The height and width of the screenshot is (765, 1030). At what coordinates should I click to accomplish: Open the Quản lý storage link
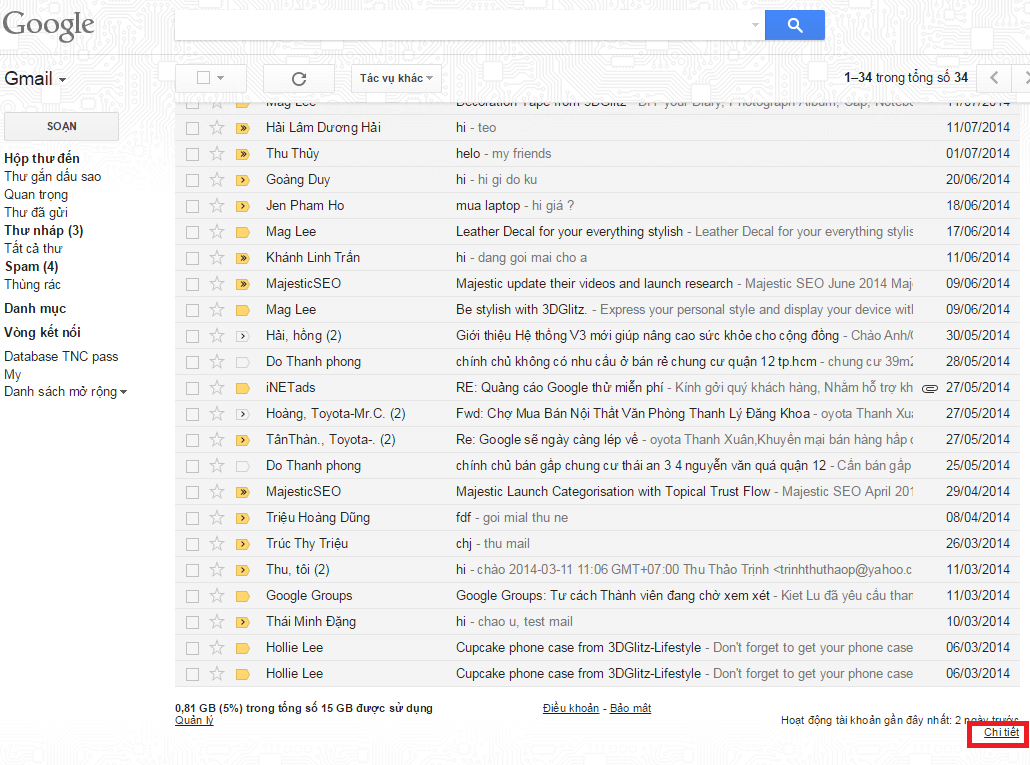(194, 720)
